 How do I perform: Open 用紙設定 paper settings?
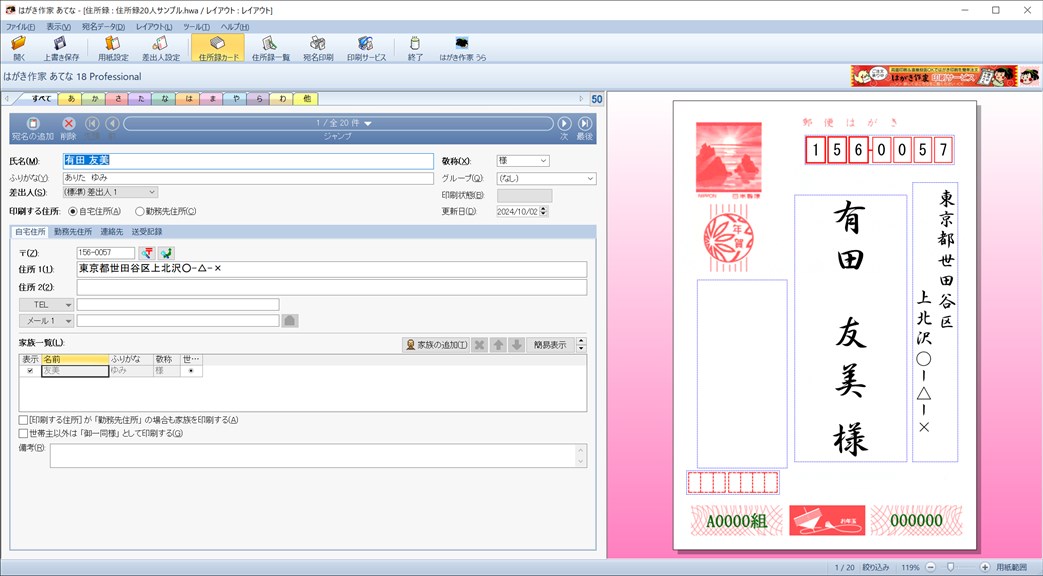[113, 48]
